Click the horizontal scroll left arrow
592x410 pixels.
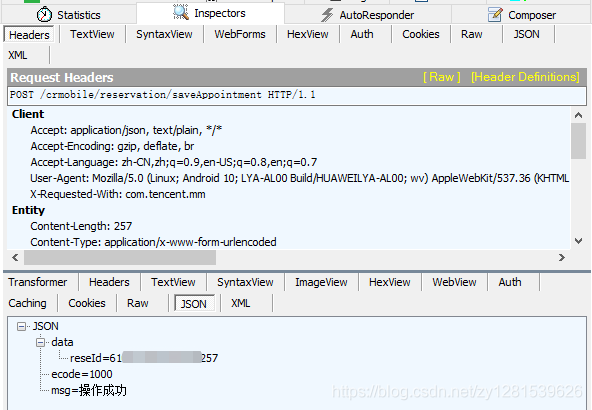point(15,257)
